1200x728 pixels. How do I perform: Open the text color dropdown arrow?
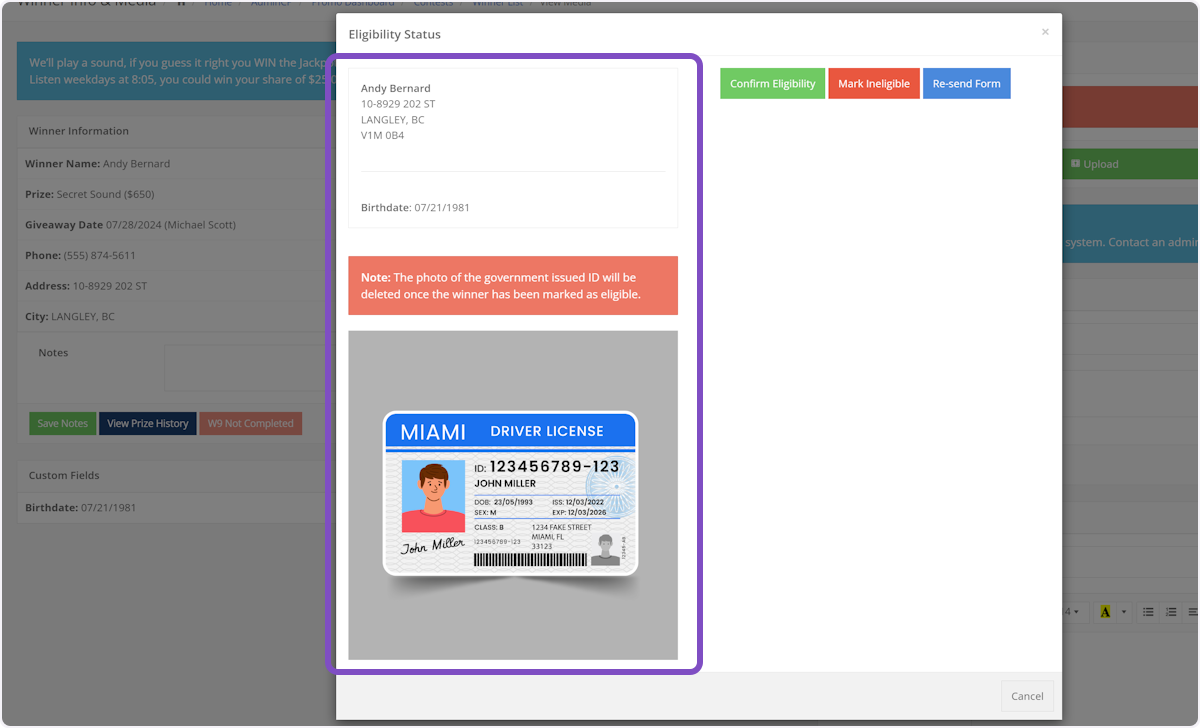[x=1123, y=611]
